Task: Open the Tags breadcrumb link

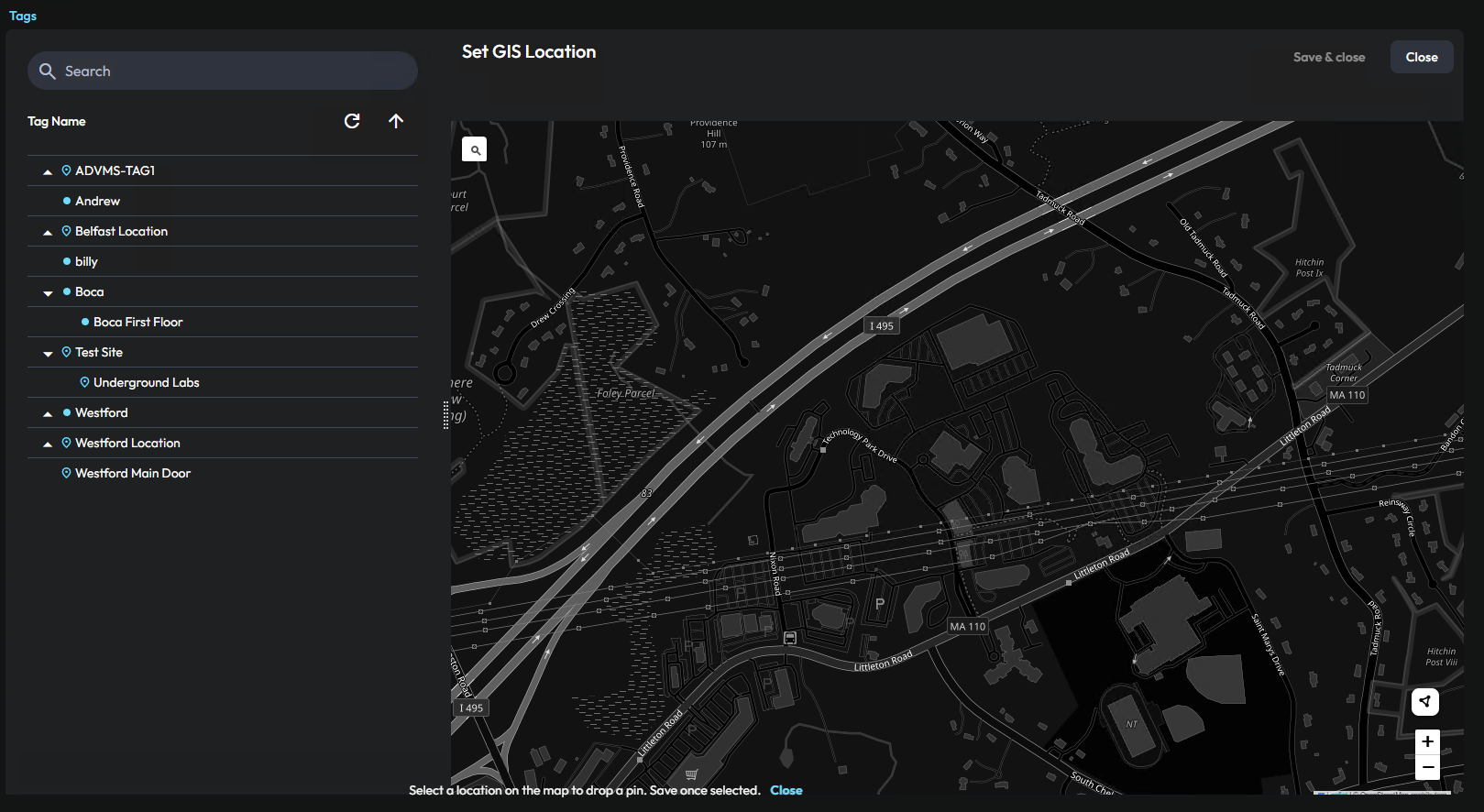Action: point(23,16)
